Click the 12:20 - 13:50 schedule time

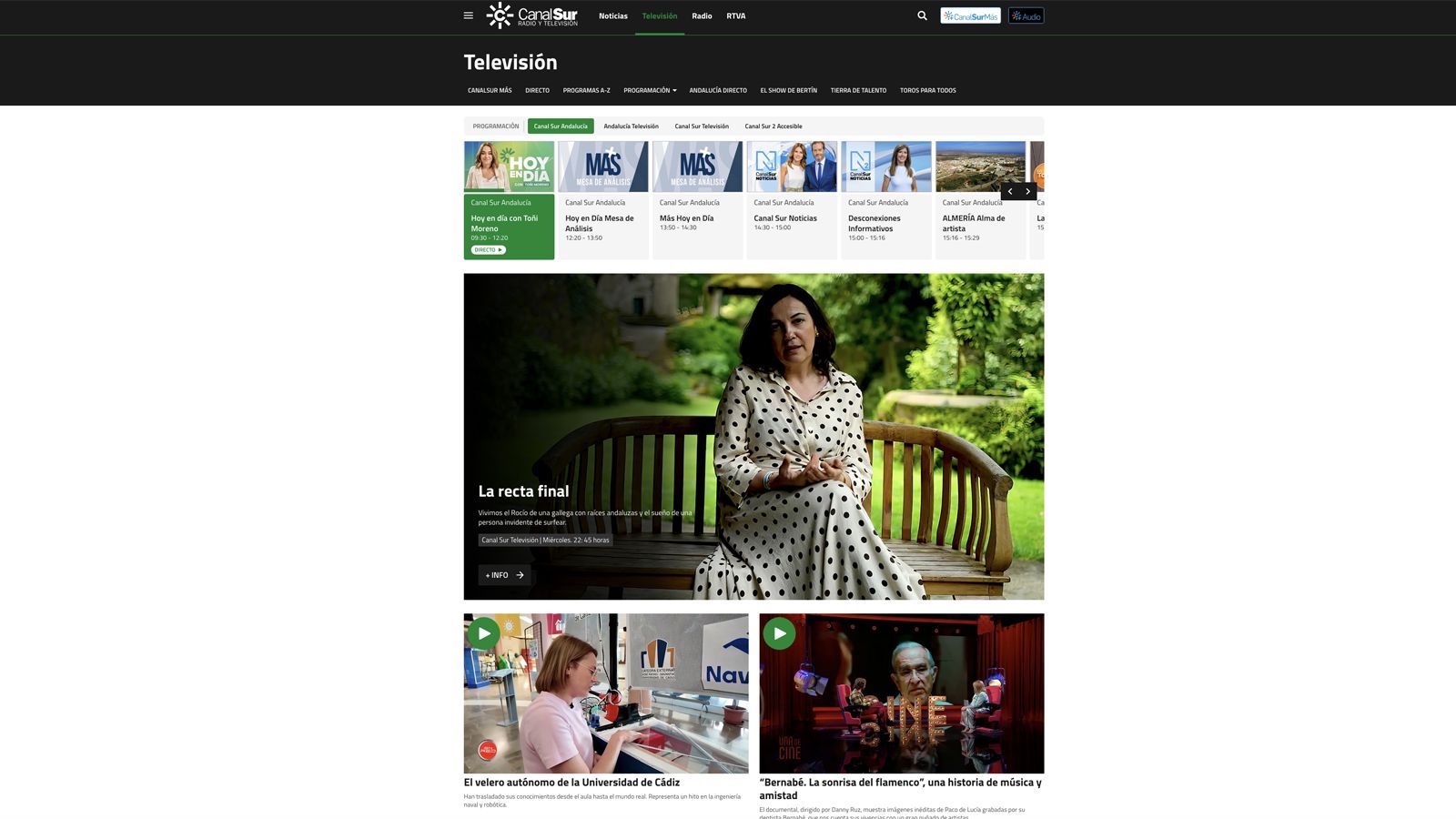click(583, 238)
